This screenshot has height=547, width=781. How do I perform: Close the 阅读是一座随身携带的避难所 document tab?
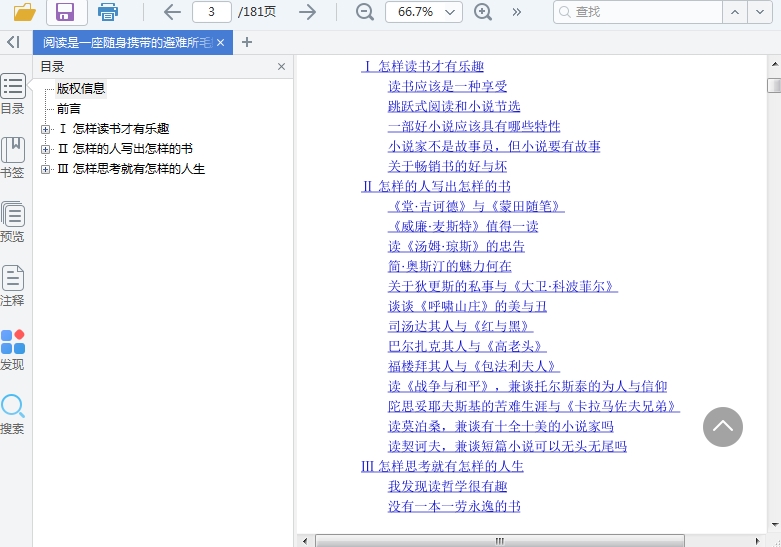221,43
